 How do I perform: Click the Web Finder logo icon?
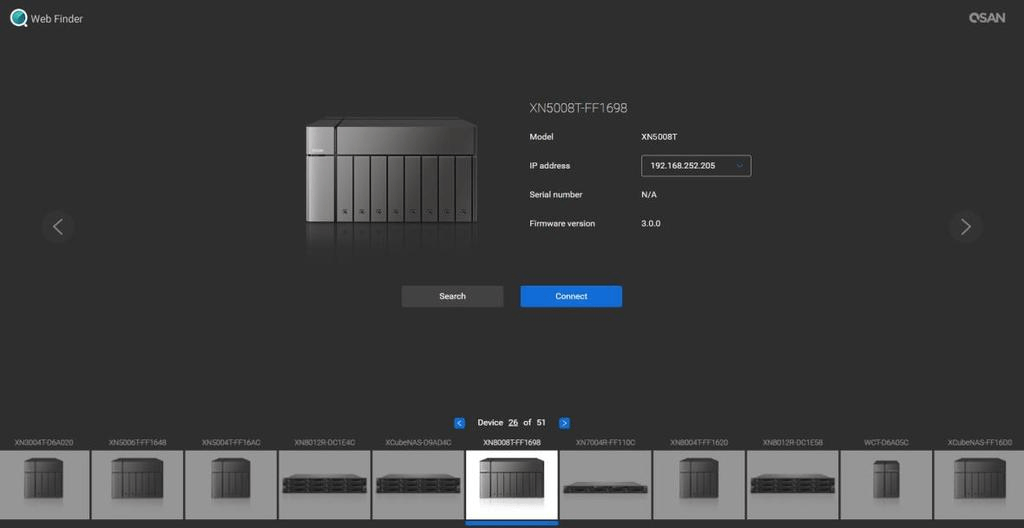(19, 18)
